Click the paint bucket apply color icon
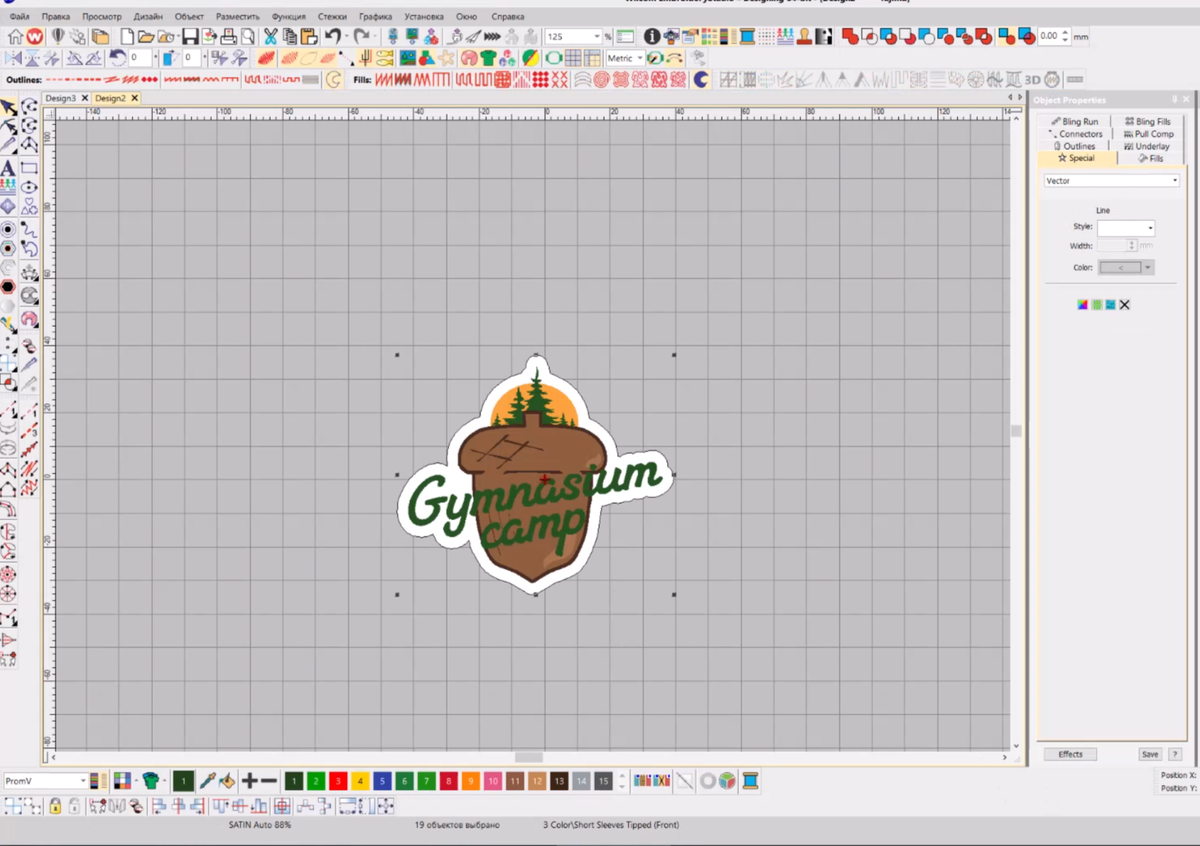Viewport: 1200px width, 846px height. pyautogui.click(x=227, y=781)
